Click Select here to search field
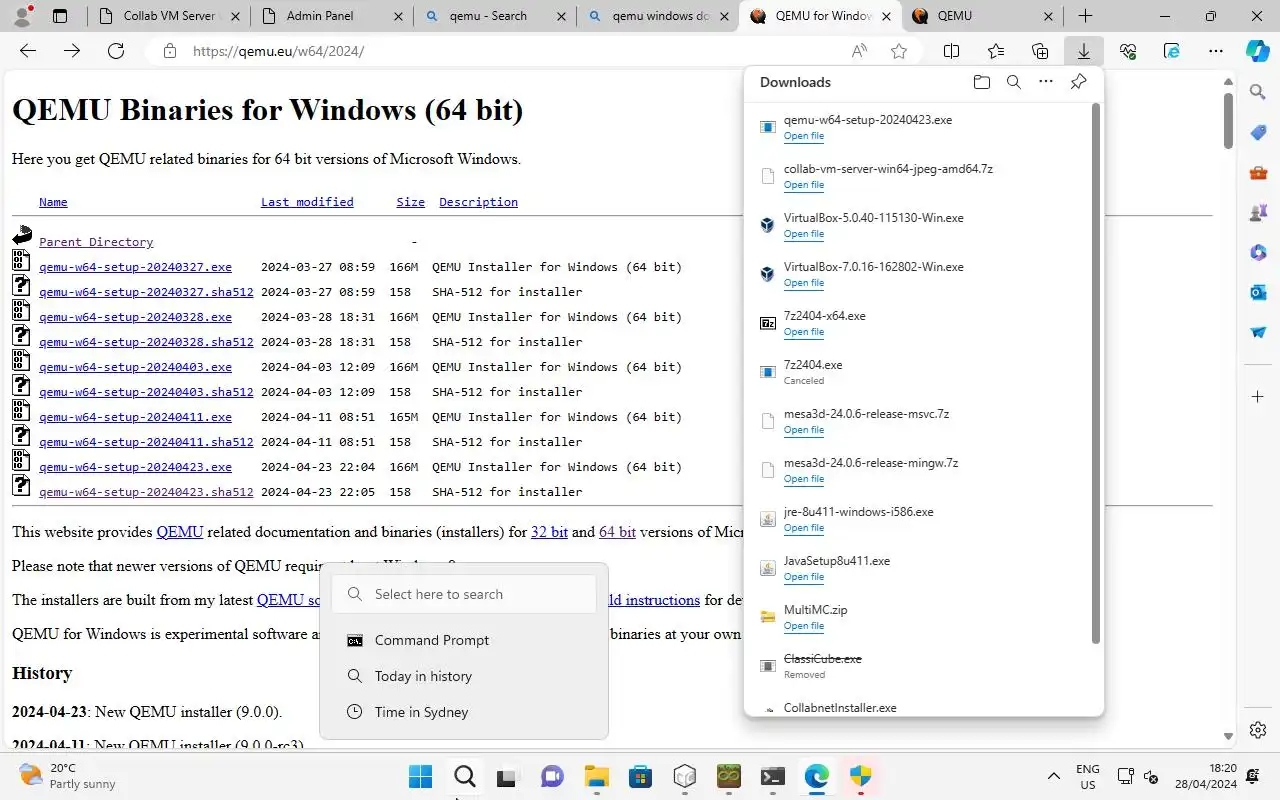Viewport: 1280px width, 800px height. click(463, 594)
